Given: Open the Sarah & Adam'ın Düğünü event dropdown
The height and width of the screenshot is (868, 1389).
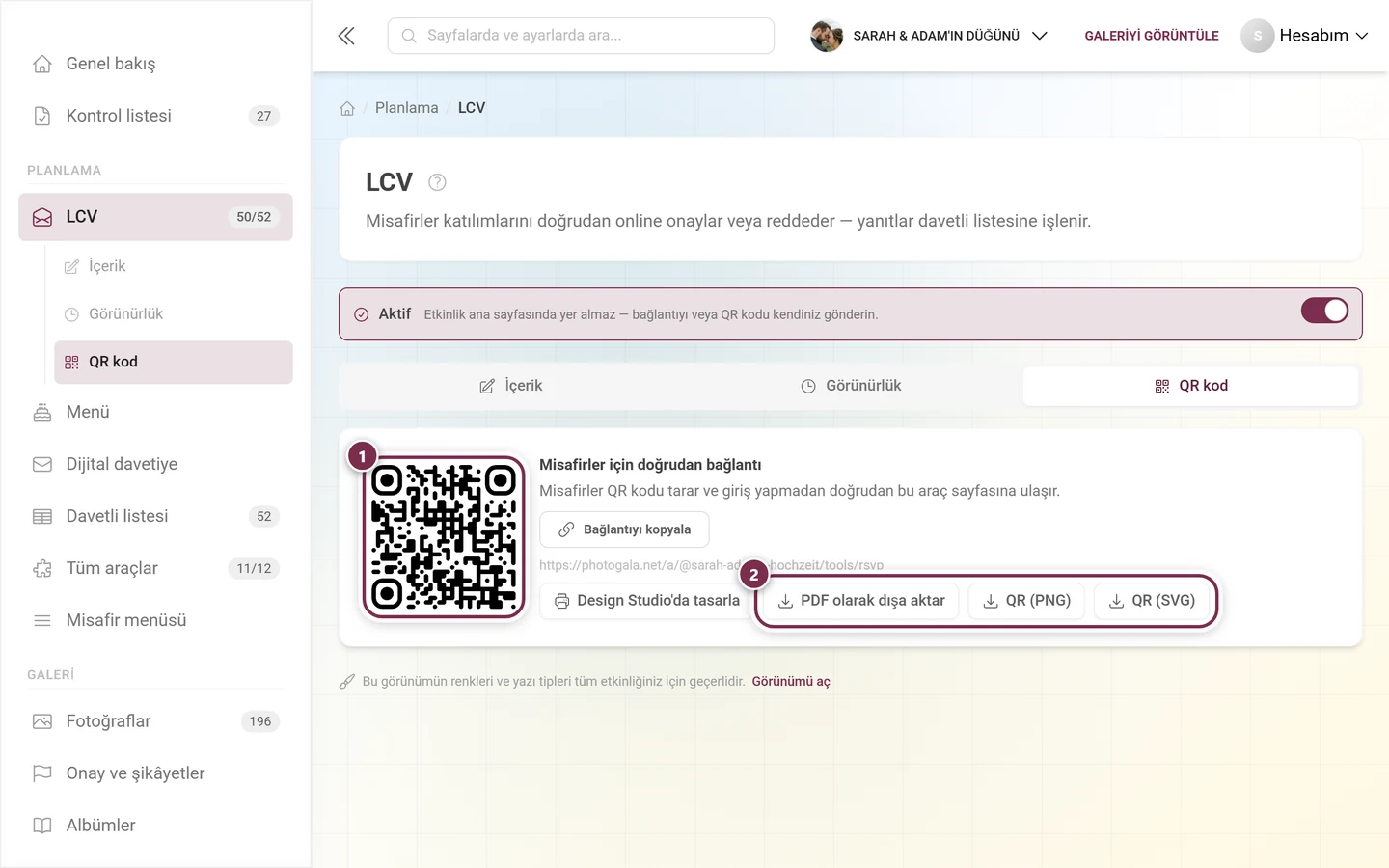Looking at the screenshot, I should tap(929, 36).
